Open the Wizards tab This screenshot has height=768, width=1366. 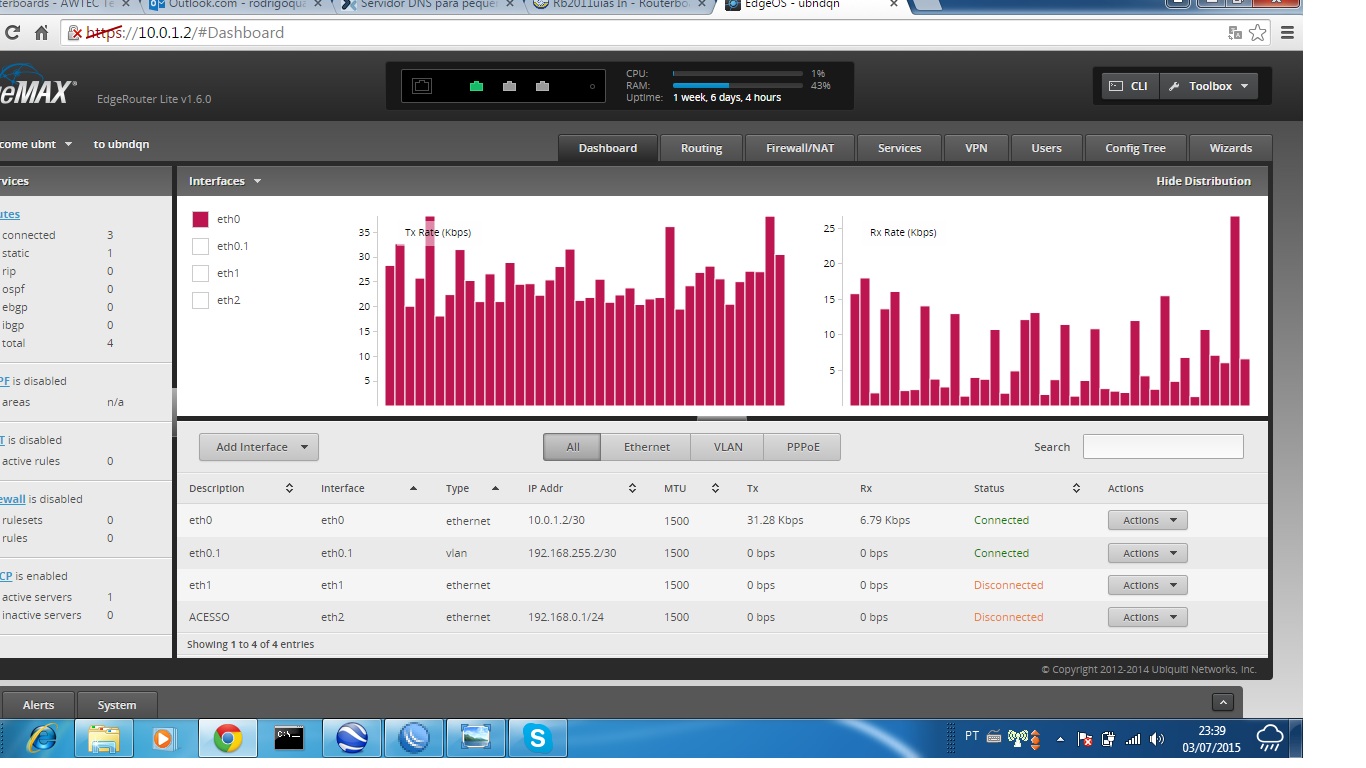point(1230,148)
